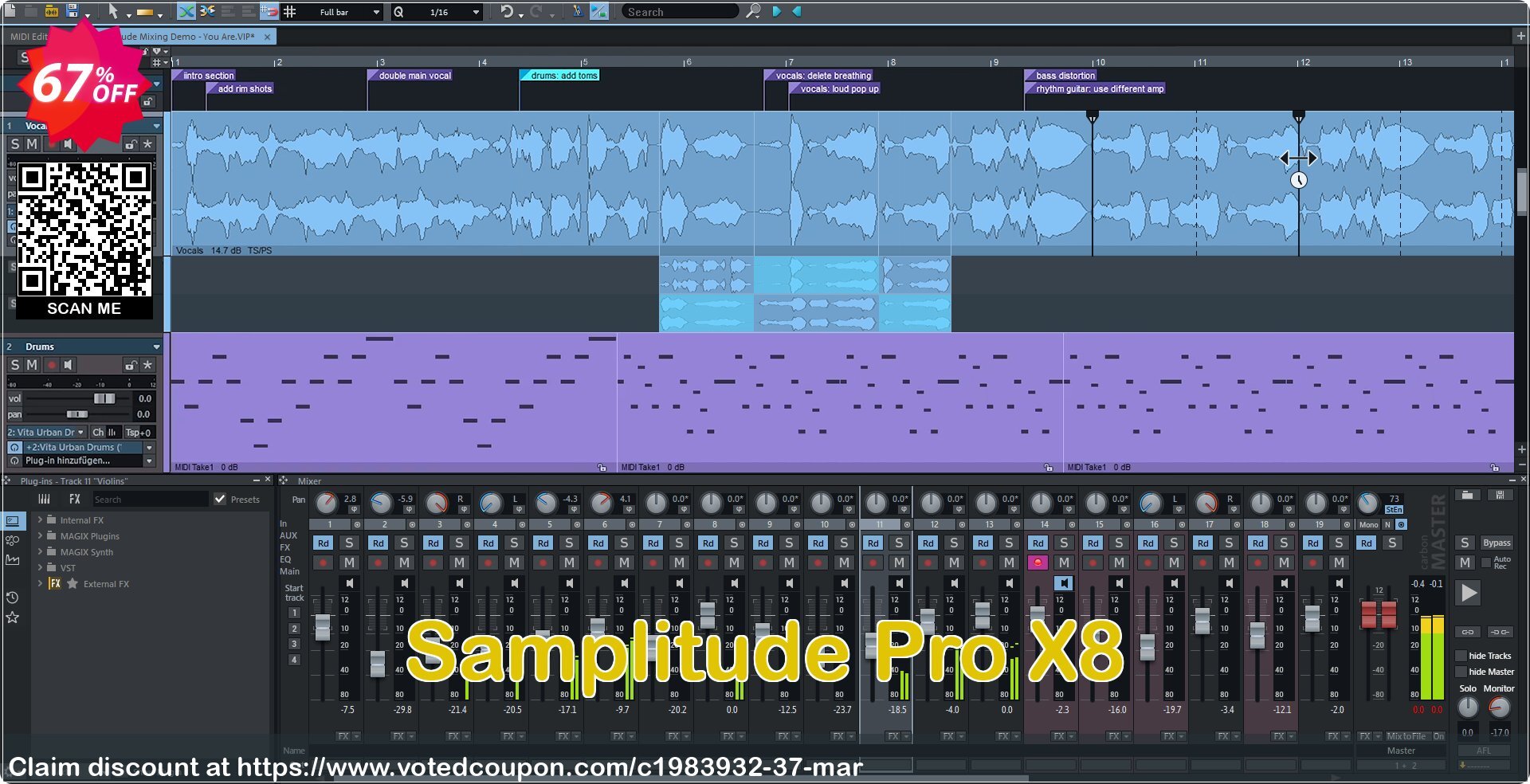Toggle record arm on mixer channel 14
Screen dimensions: 1530x784
coord(1038,563)
